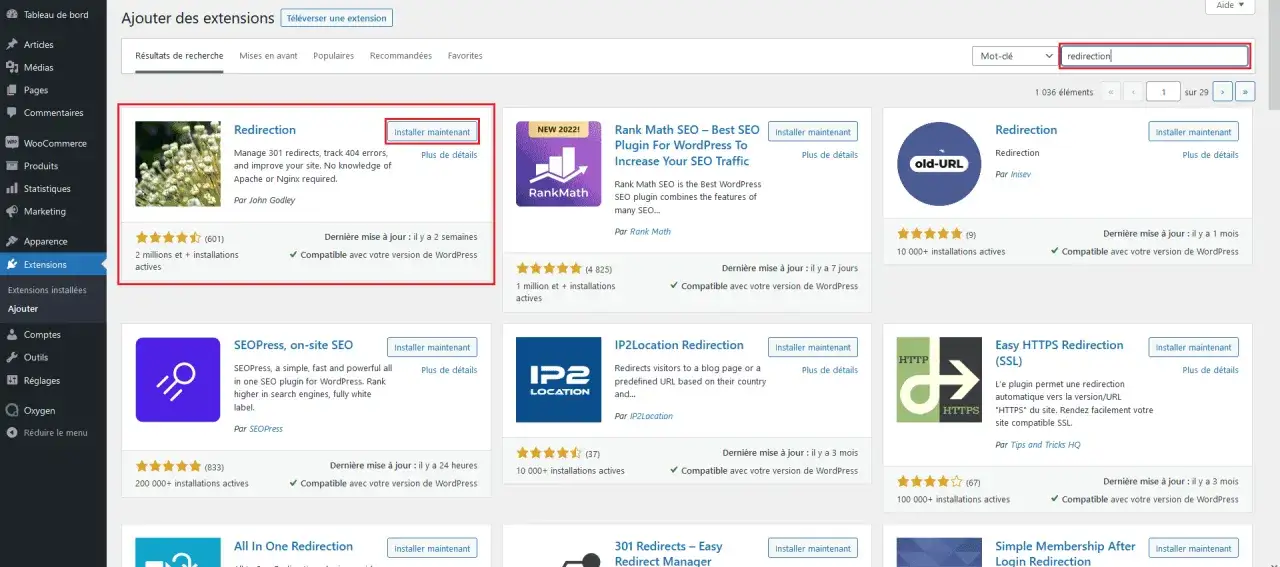
Task: Open Extensions installées submenu item
Action: pyautogui.click(x=47, y=290)
